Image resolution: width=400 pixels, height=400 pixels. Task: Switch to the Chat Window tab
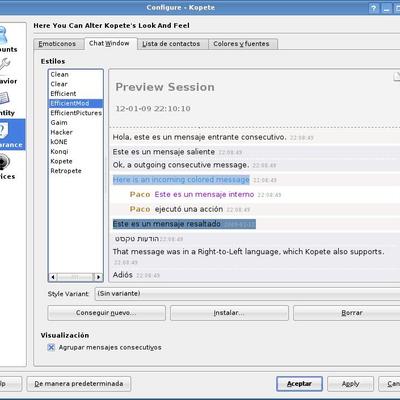(x=110, y=43)
